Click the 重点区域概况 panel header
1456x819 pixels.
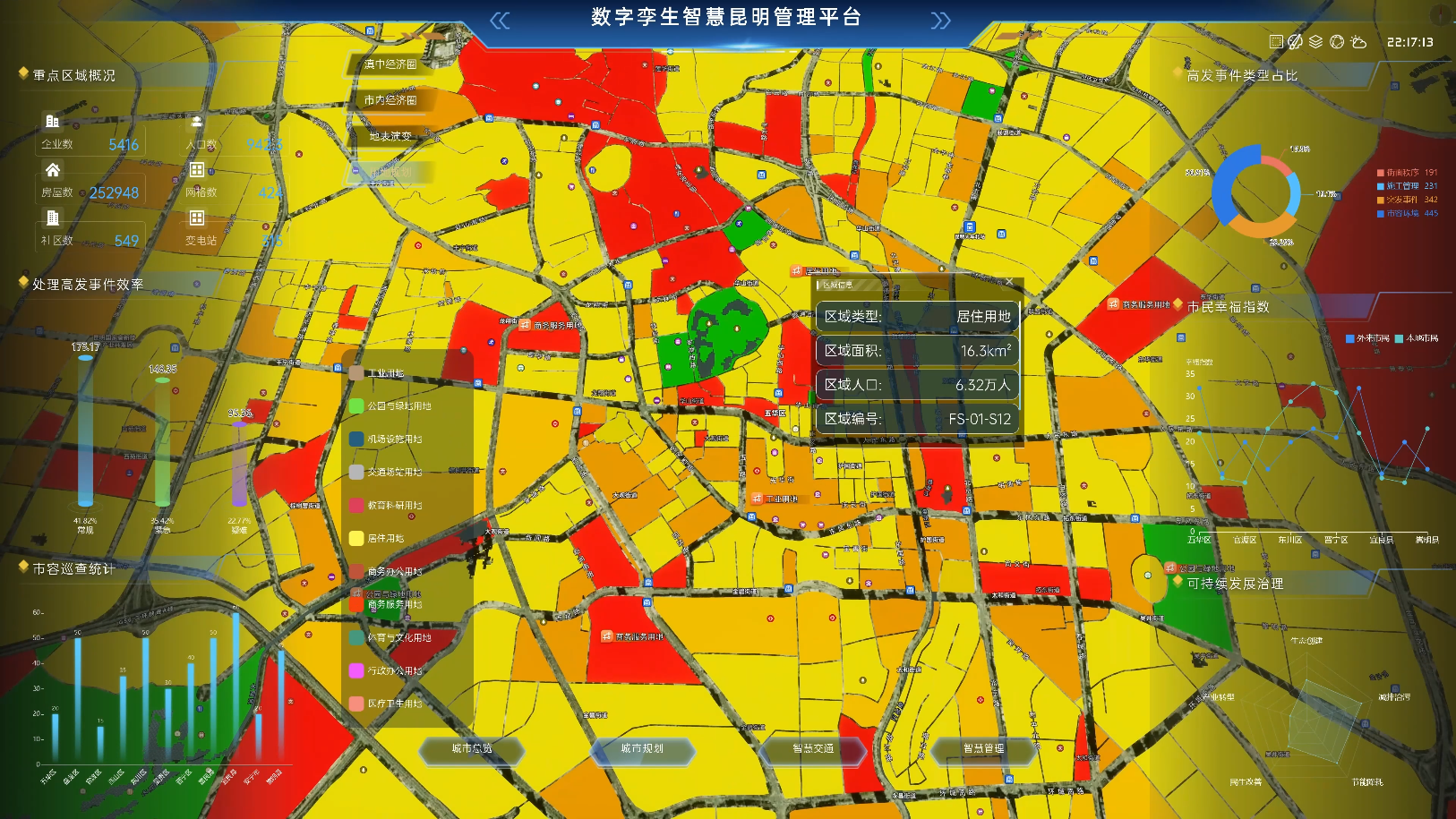pos(74,75)
